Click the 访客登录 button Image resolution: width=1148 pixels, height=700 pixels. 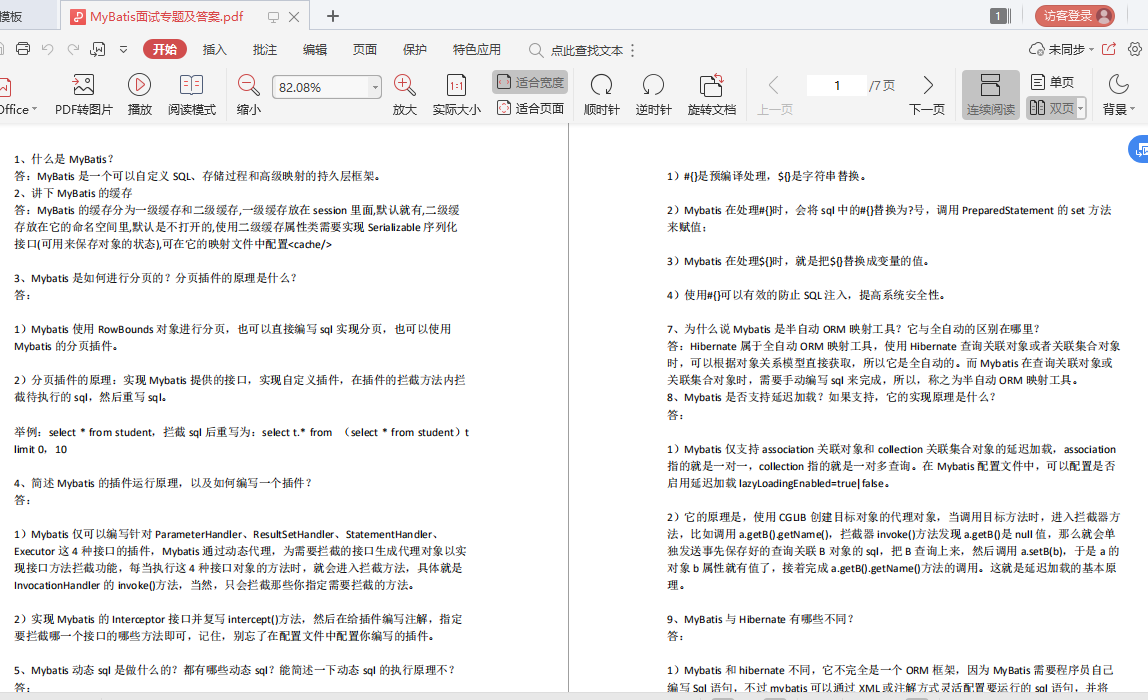[1074, 15]
